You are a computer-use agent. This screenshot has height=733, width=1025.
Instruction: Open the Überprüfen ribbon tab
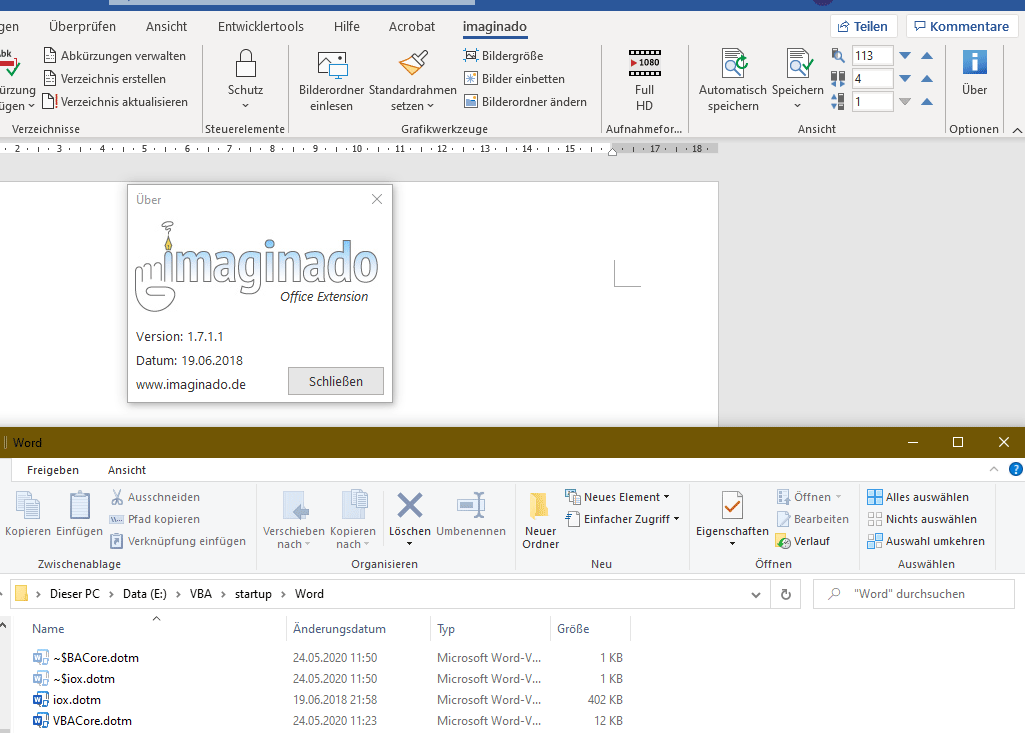coord(82,26)
